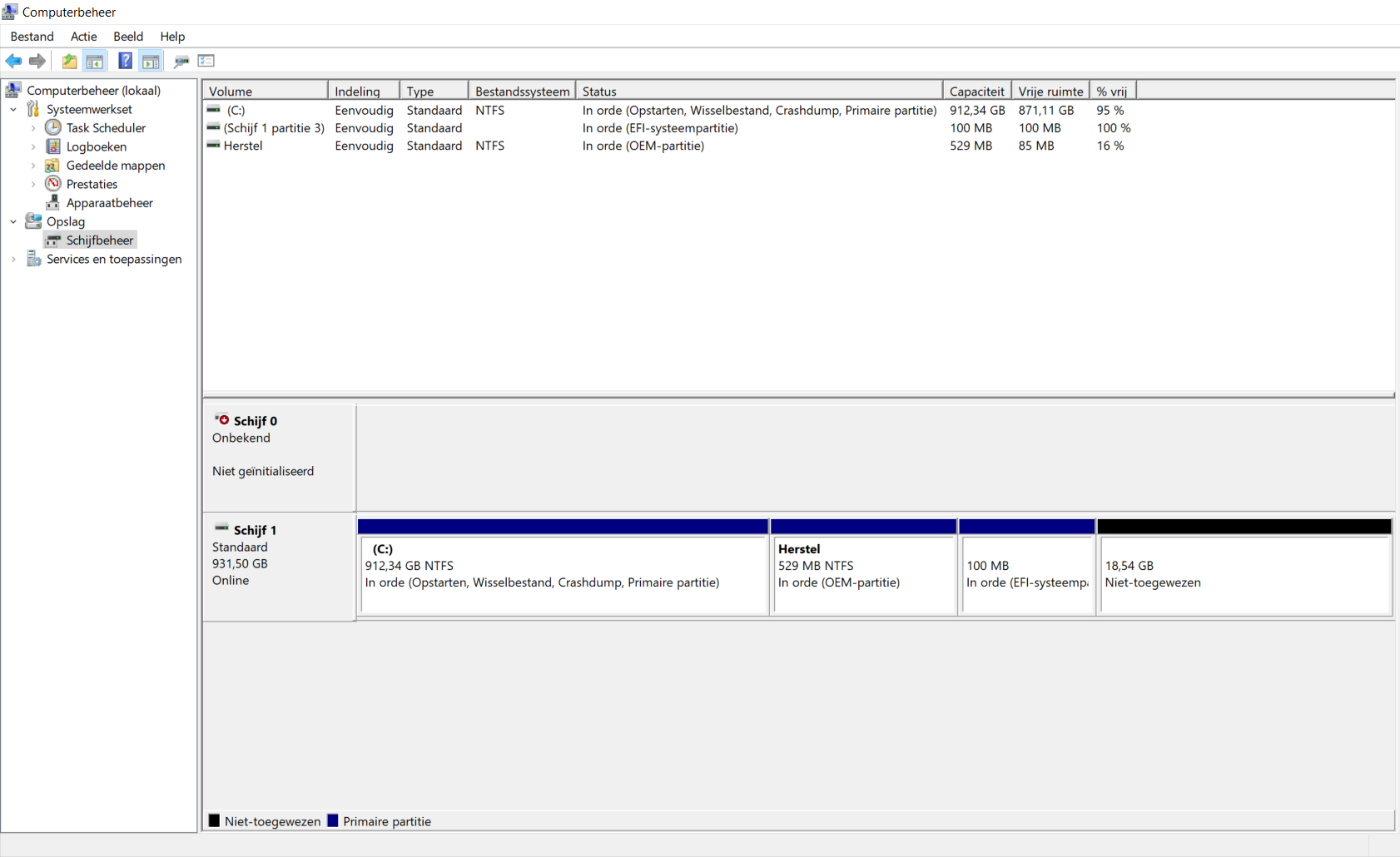
Task: Sort by the Capaciteit column header
Action: click(977, 91)
